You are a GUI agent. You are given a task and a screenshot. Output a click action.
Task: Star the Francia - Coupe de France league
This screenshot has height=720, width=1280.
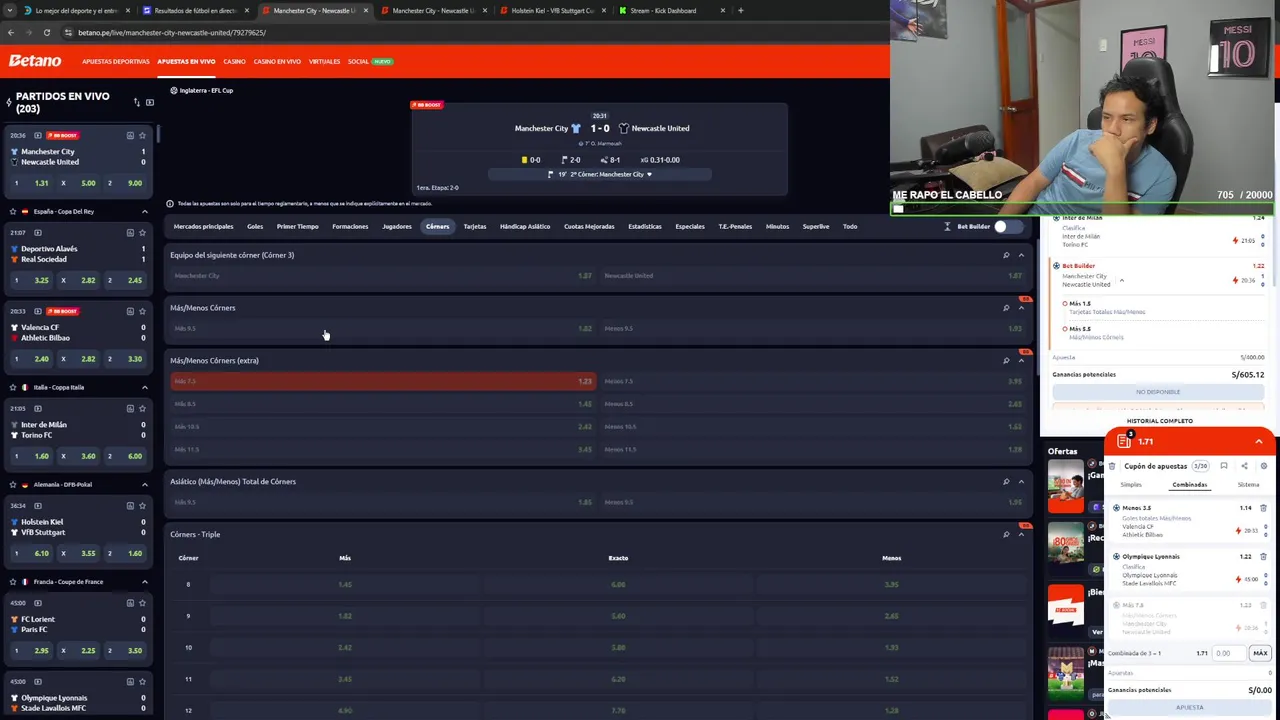[x=12, y=581]
